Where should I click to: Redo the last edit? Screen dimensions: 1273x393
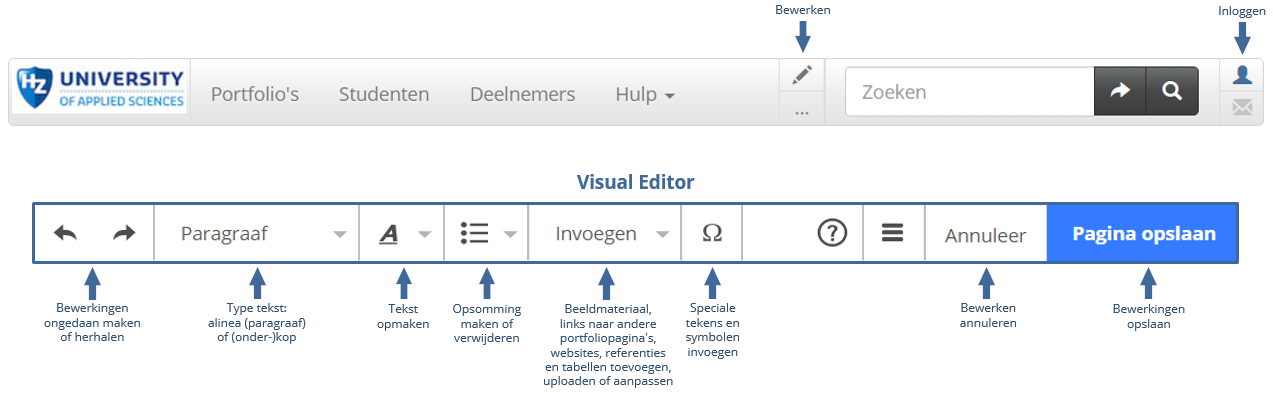point(124,233)
